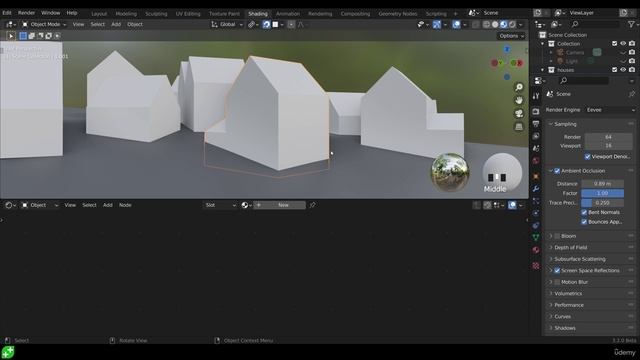Switch to the Geometry Nodes workspace tab
The width and height of the screenshot is (640, 360).
[x=398, y=13]
